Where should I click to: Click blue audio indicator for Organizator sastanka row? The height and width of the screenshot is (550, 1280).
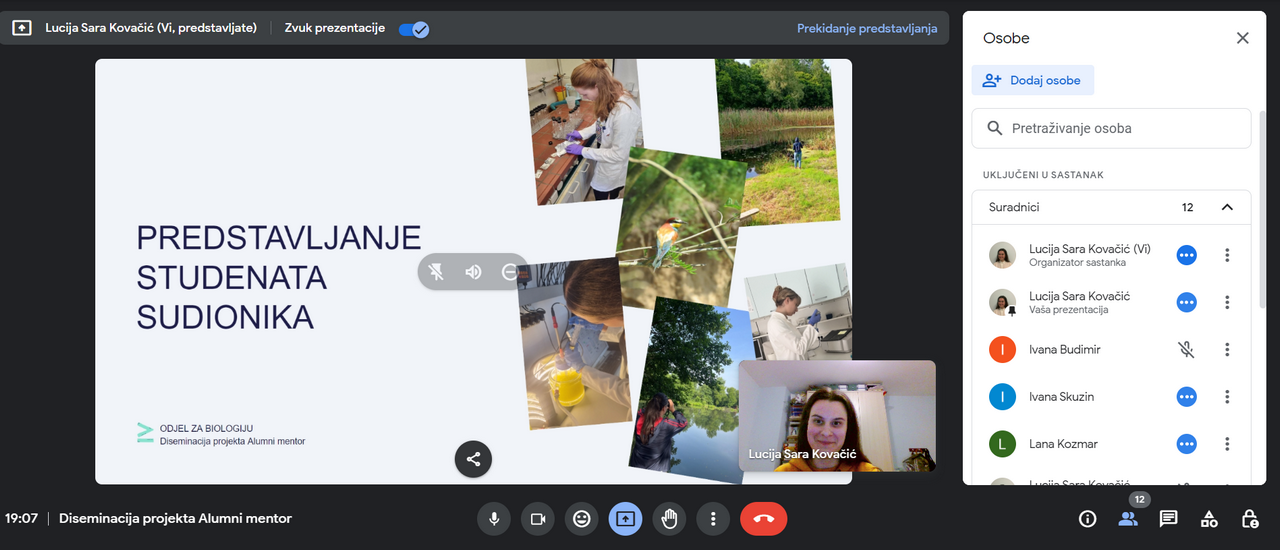(x=1186, y=255)
